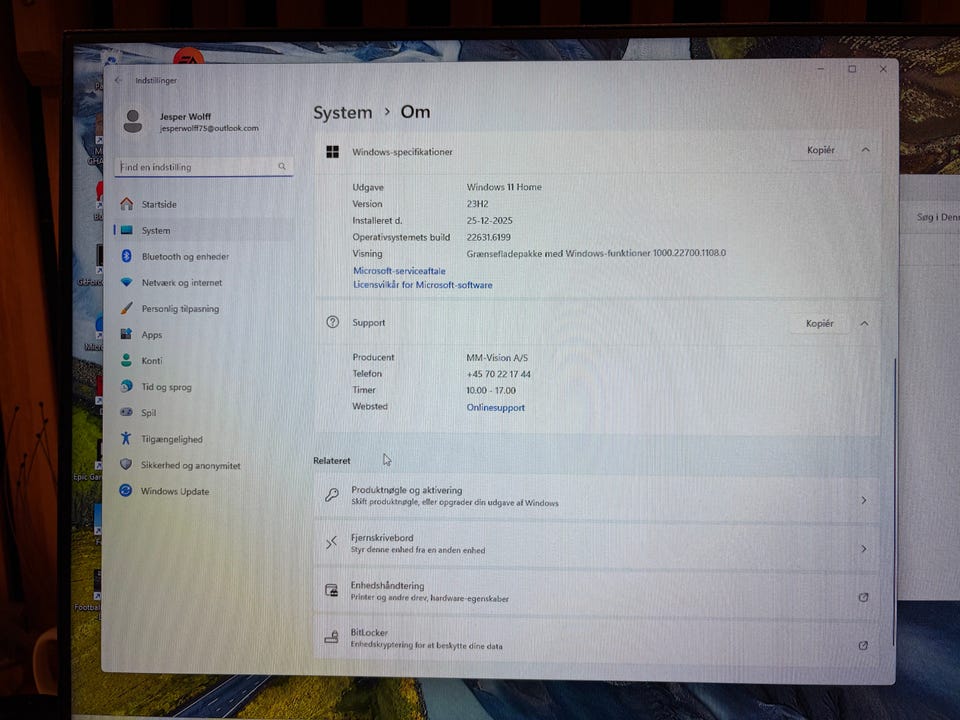The height and width of the screenshot is (720, 960).
Task: Click the Spil gamepad icon
Action: [x=126, y=412]
